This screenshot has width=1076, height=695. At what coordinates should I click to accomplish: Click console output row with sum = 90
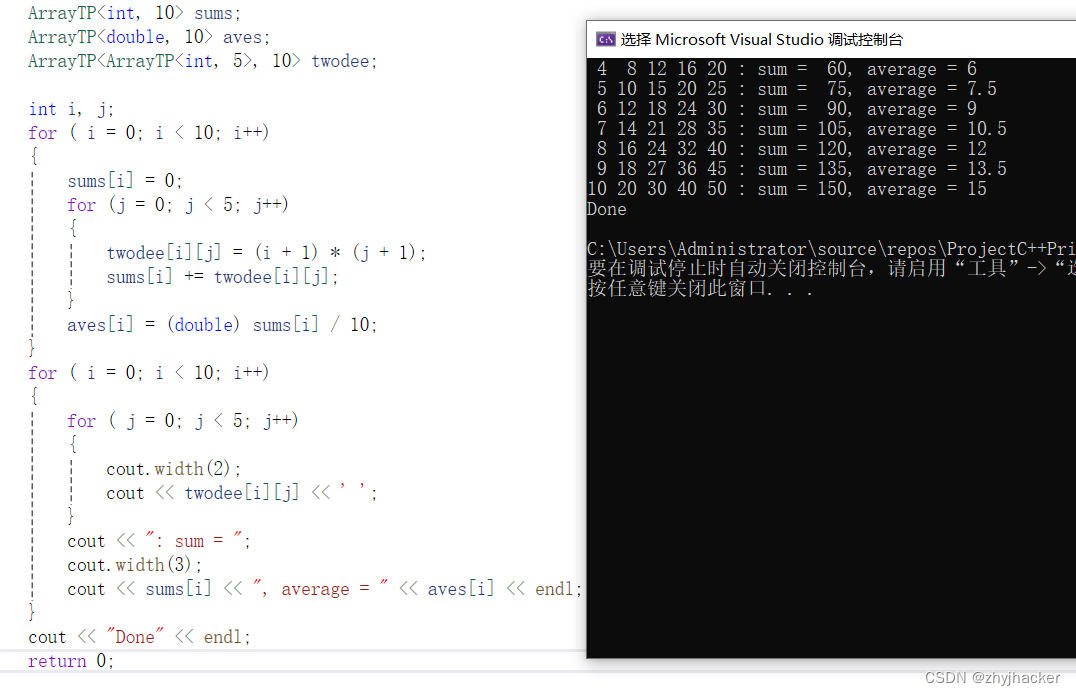coord(786,109)
